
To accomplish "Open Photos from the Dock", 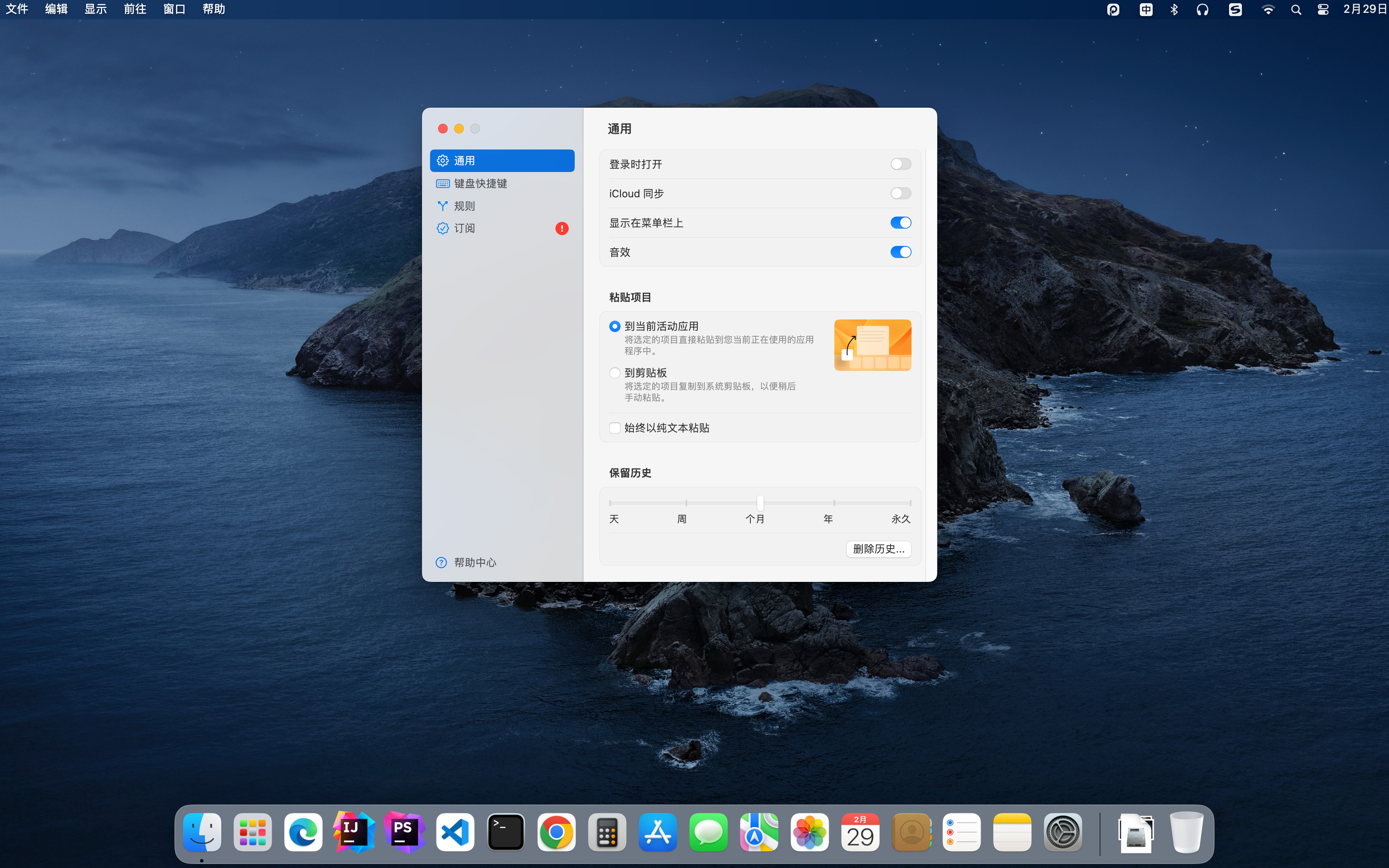I will point(809,832).
